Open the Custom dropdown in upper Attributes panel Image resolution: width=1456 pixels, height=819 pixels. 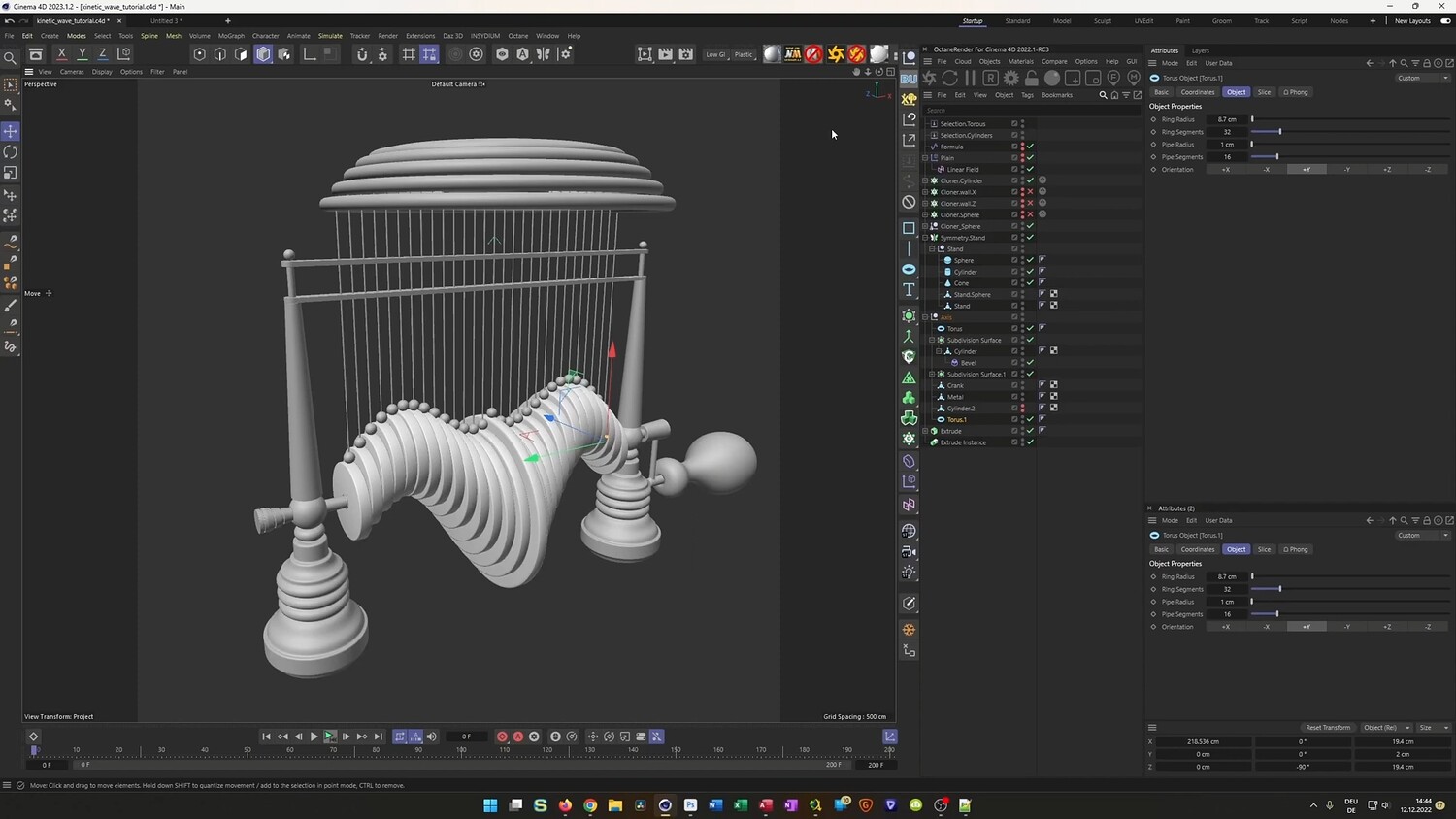pos(1422,78)
